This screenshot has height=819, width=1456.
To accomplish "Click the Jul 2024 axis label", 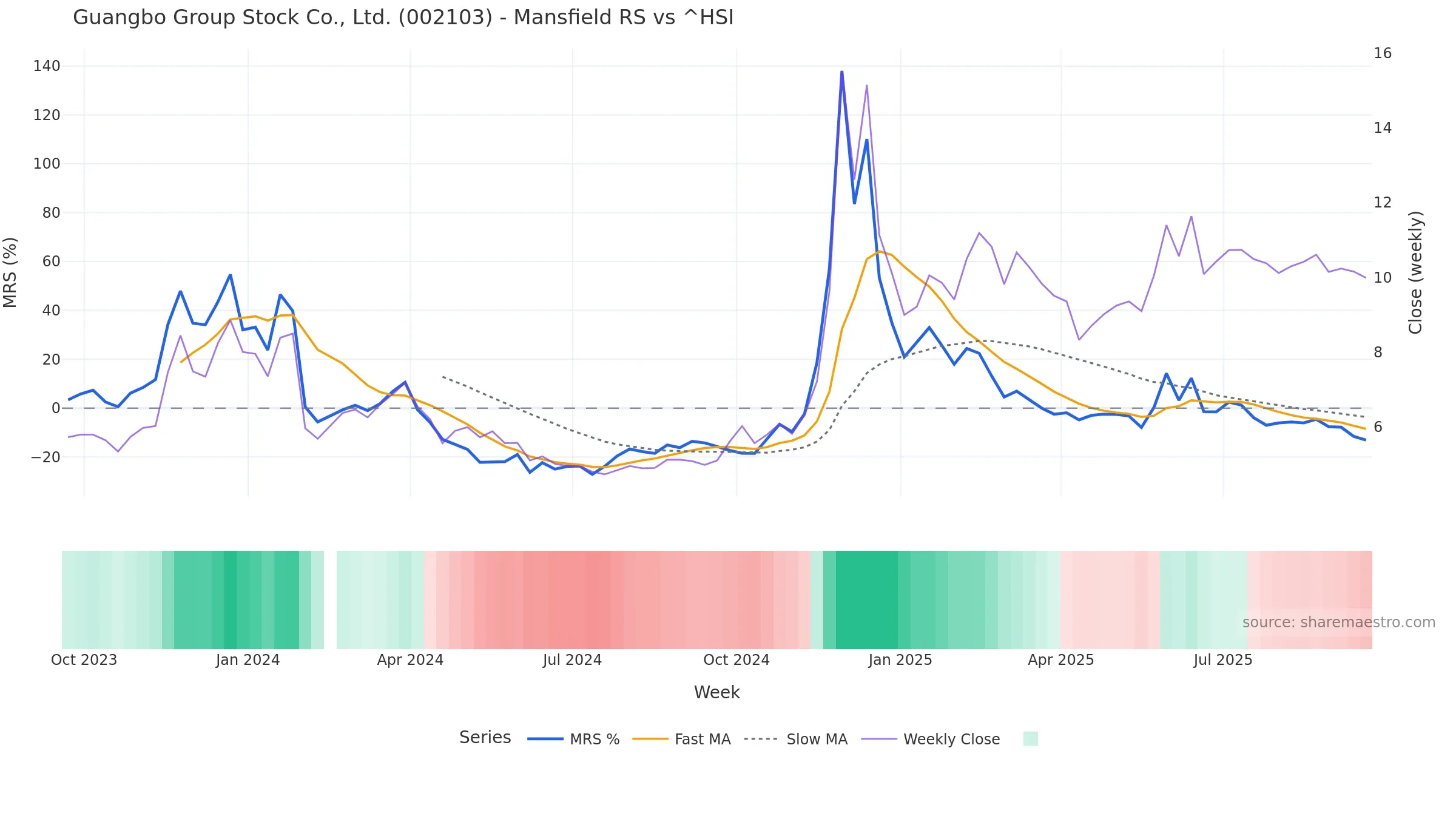I will click(x=572, y=660).
